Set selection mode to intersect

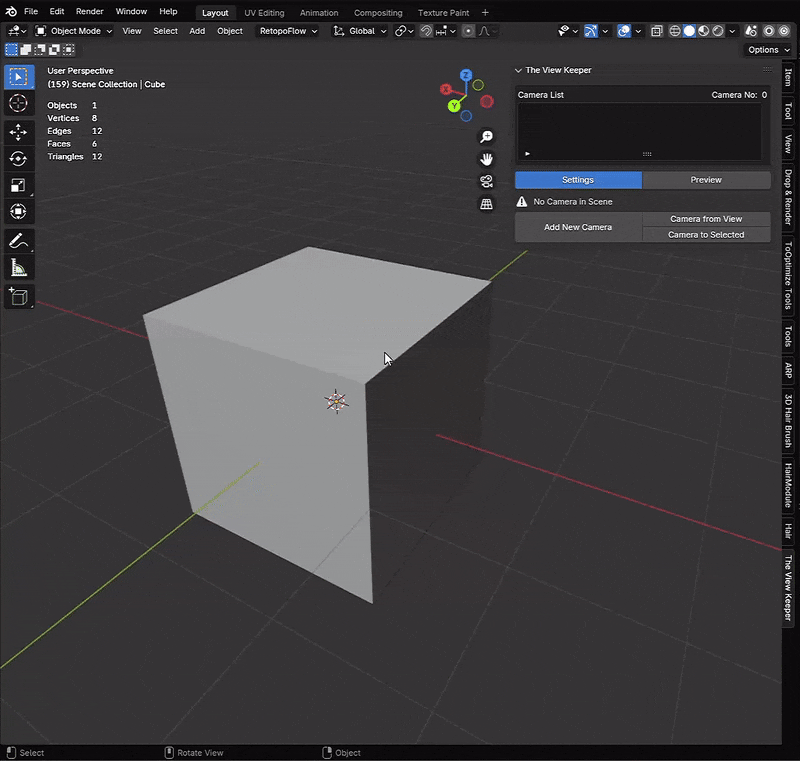(x=68, y=49)
